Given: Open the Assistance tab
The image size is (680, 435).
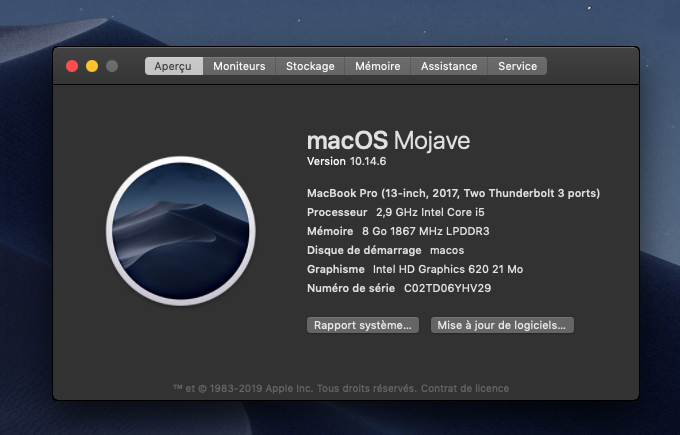Looking at the screenshot, I should [449, 66].
